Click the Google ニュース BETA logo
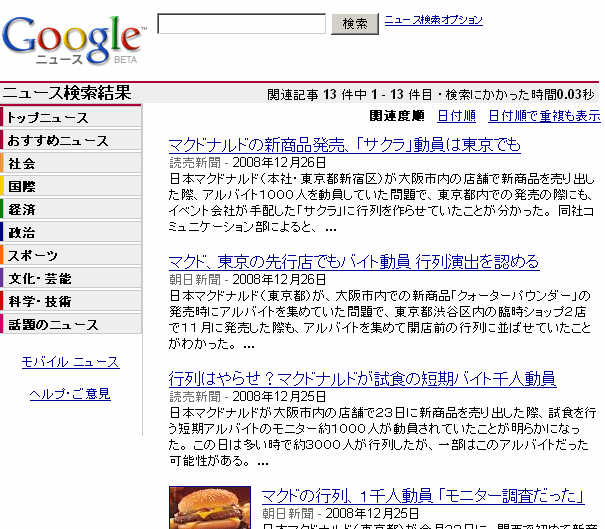605x529 pixels. (x=74, y=40)
